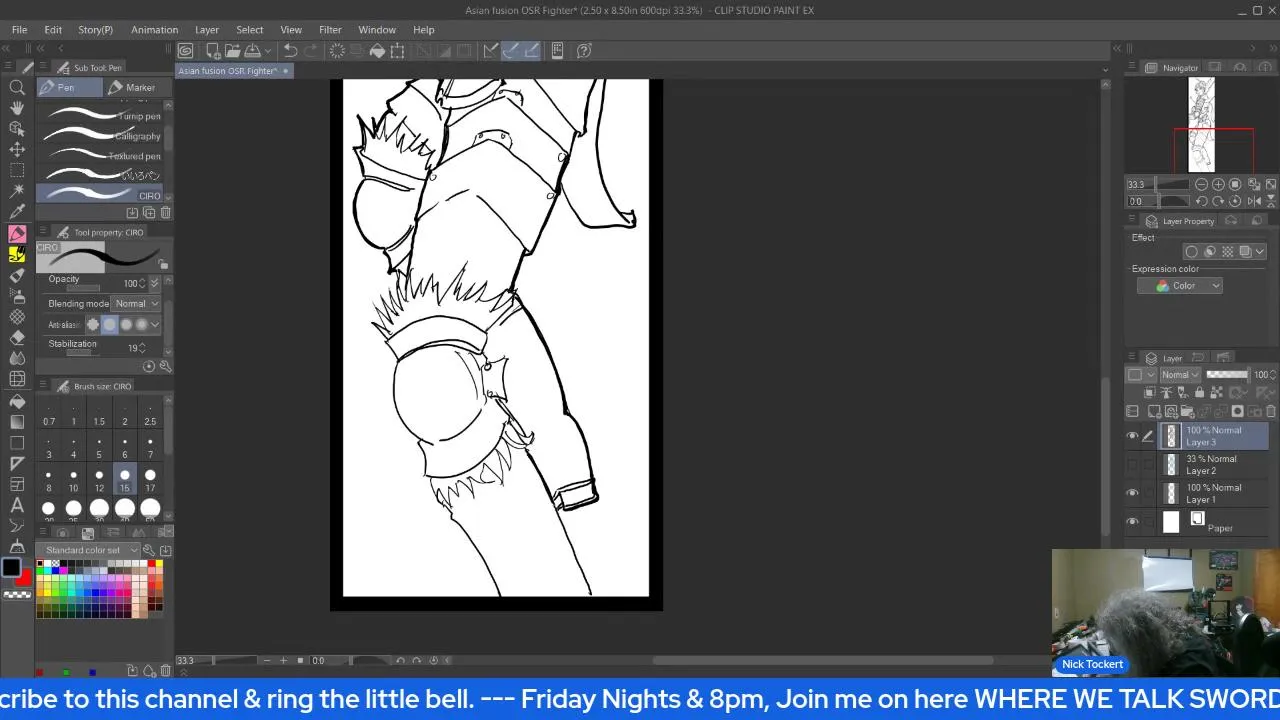This screenshot has height=720, width=1280.
Task: Select the Operation object tool
Action: tap(17, 128)
